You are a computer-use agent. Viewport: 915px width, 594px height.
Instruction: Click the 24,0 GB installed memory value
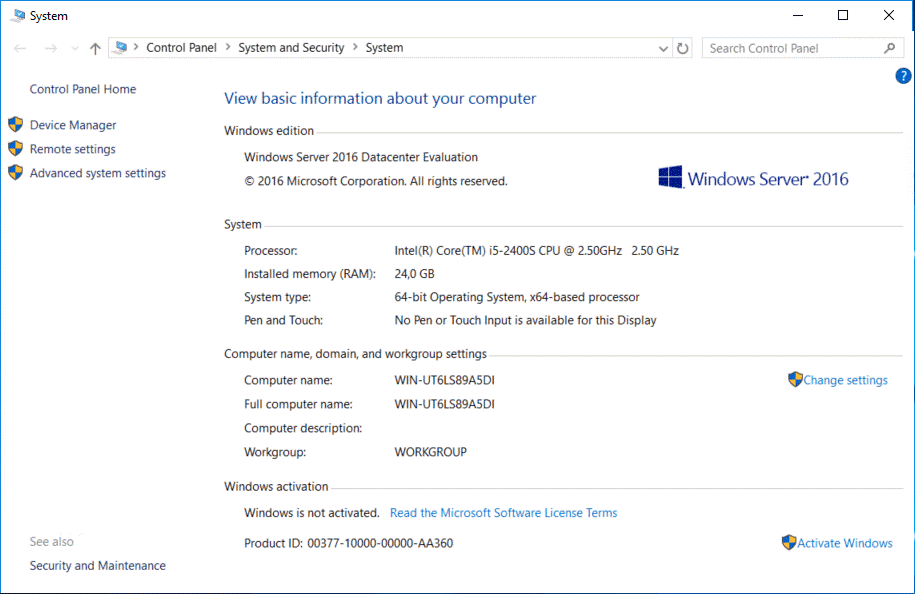(414, 274)
